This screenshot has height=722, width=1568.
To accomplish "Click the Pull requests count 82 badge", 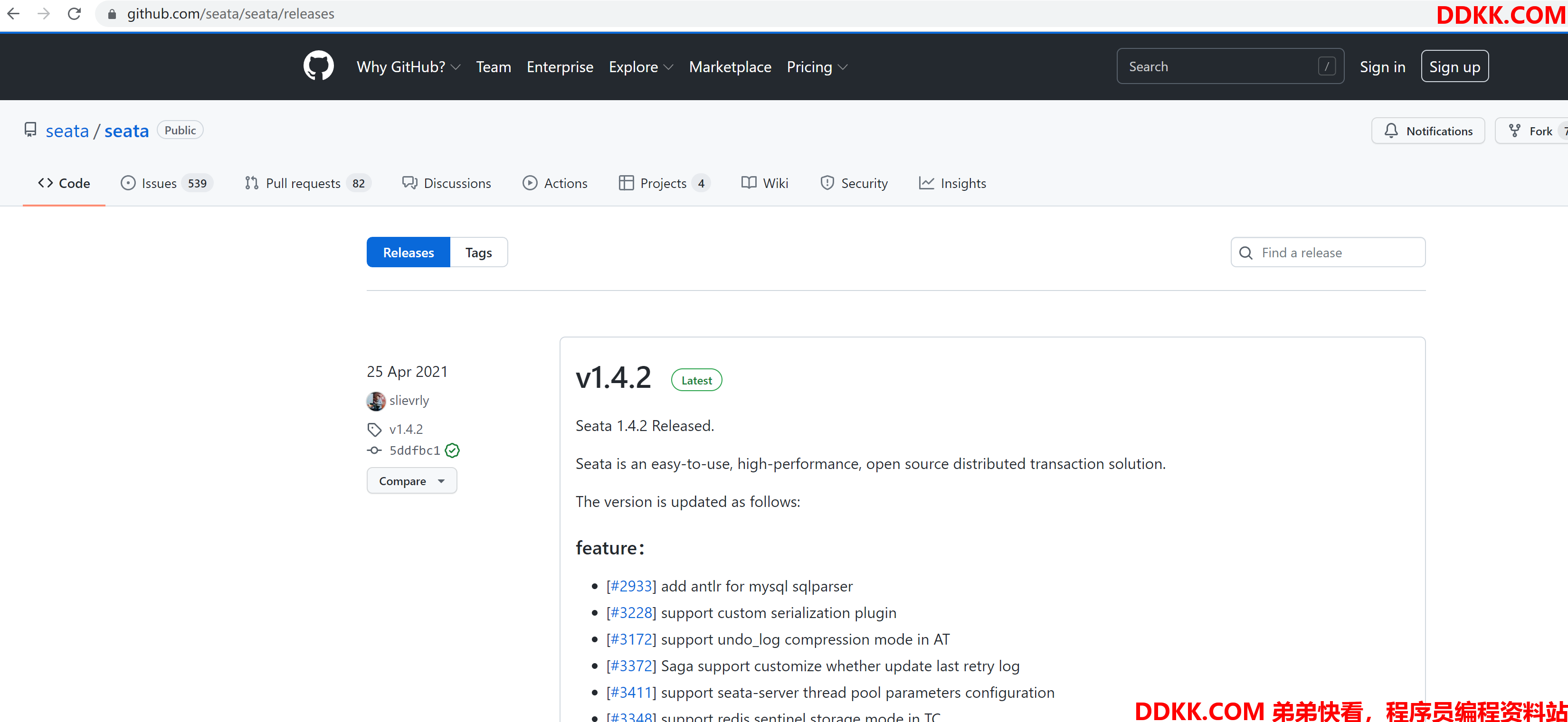I will click(x=359, y=183).
